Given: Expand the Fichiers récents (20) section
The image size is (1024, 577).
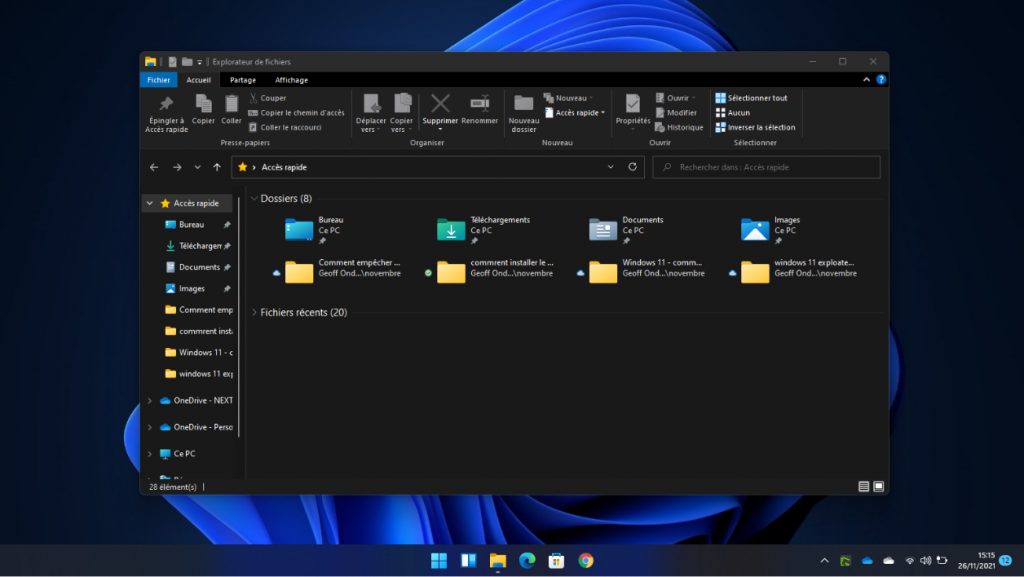Looking at the screenshot, I should coord(254,313).
